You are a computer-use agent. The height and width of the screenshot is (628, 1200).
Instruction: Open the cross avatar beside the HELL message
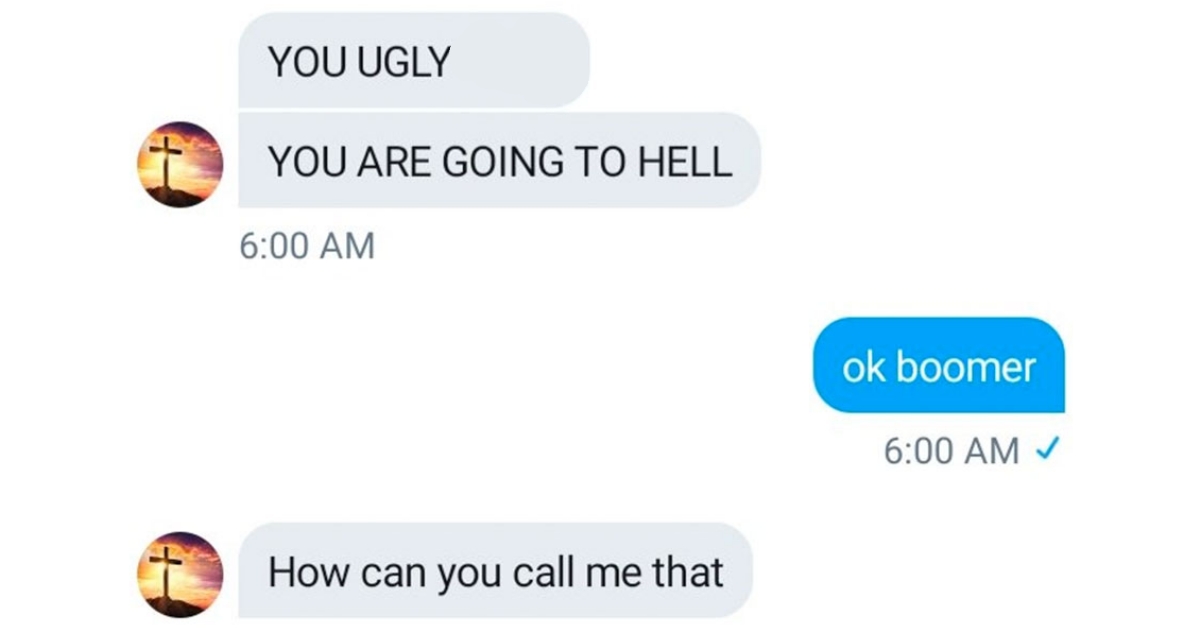tap(181, 165)
